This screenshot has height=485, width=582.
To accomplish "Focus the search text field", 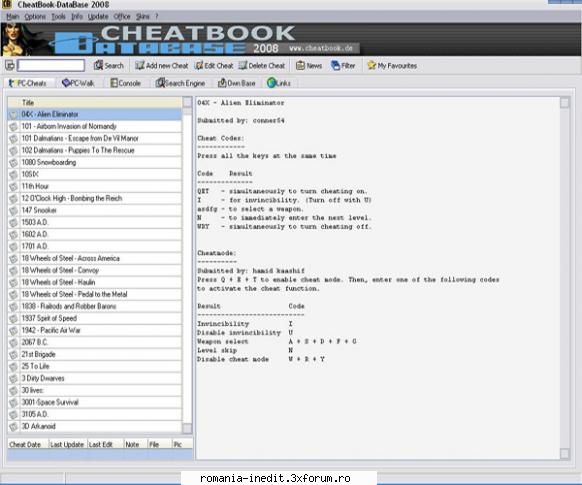I will [x=51, y=66].
